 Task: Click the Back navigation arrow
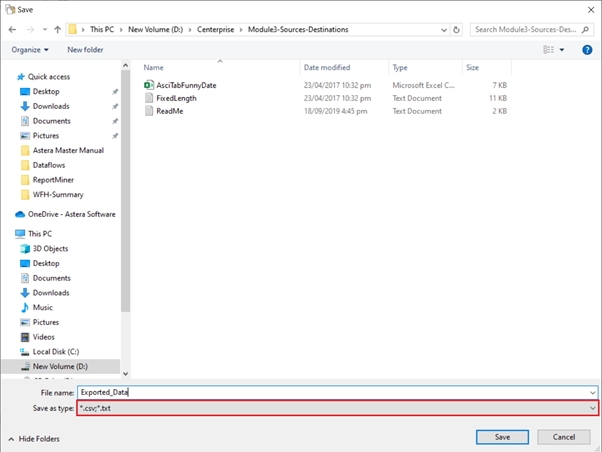12,30
